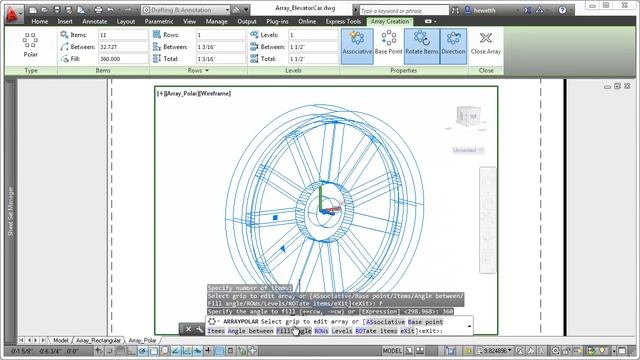
Task: Click the toolbar lock padlock icon in status bar
Action: click(x=567, y=351)
